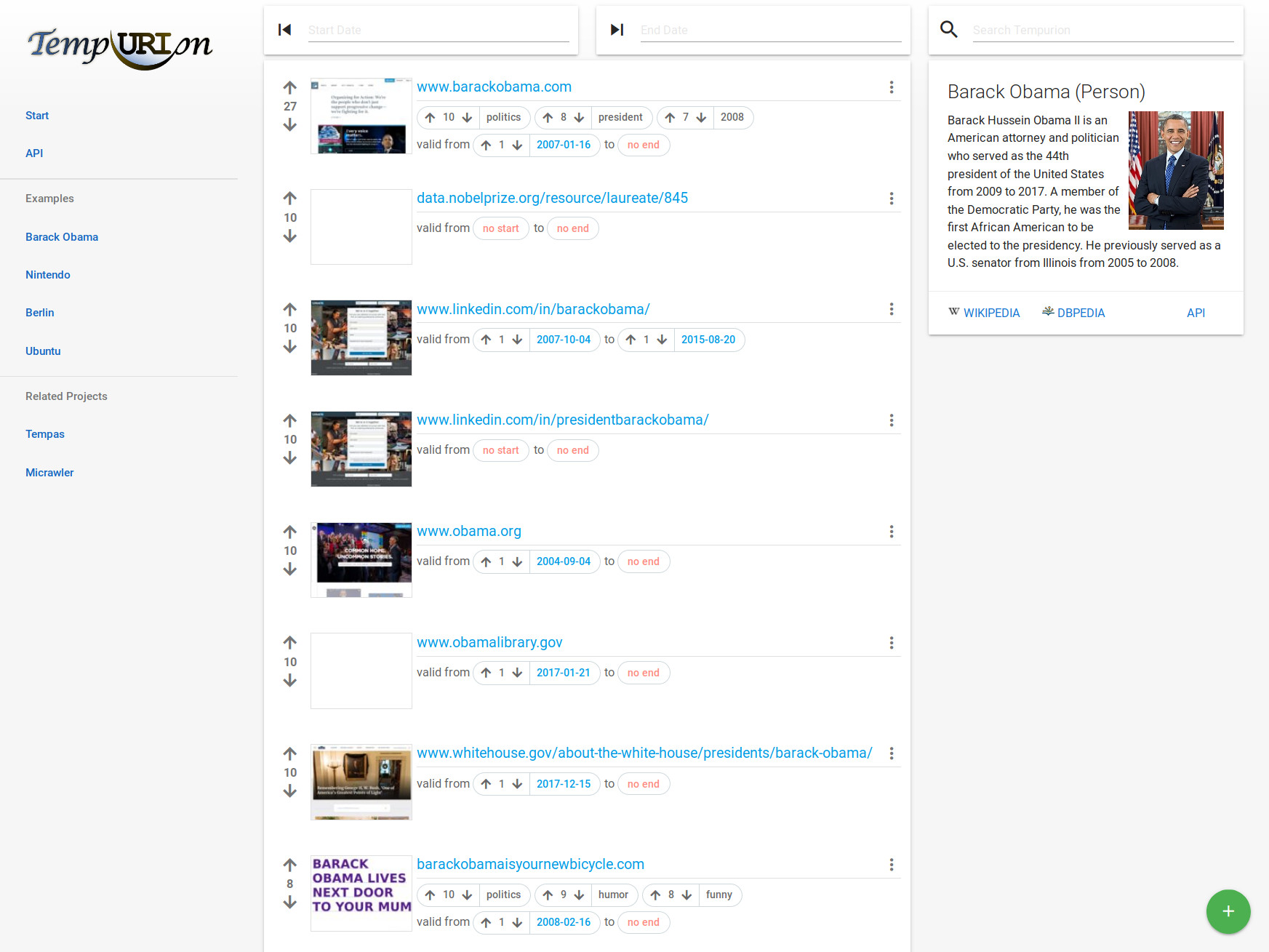
Task: Select the Barack Obama example
Action: point(62,237)
